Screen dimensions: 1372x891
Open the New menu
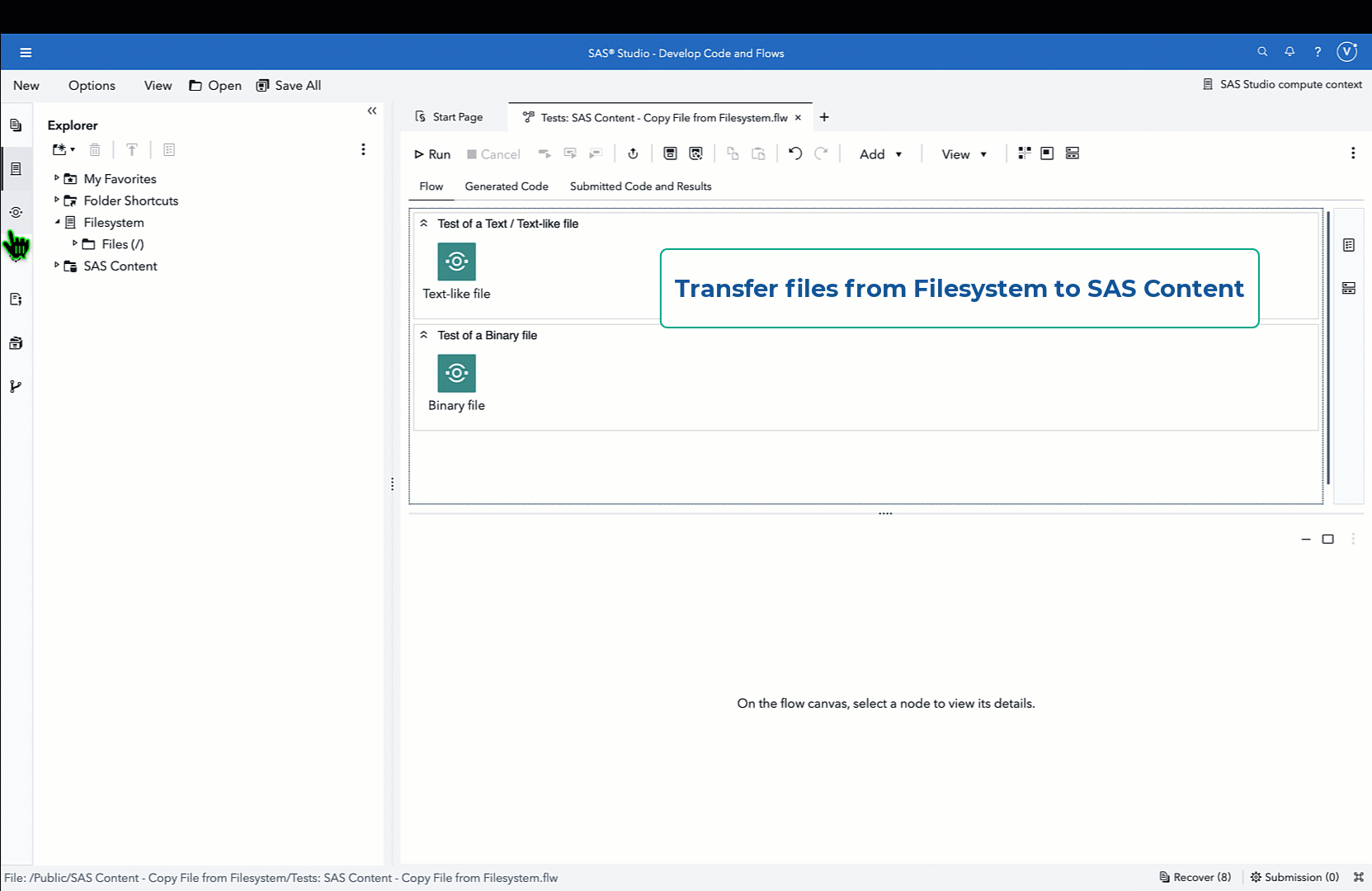coord(26,86)
